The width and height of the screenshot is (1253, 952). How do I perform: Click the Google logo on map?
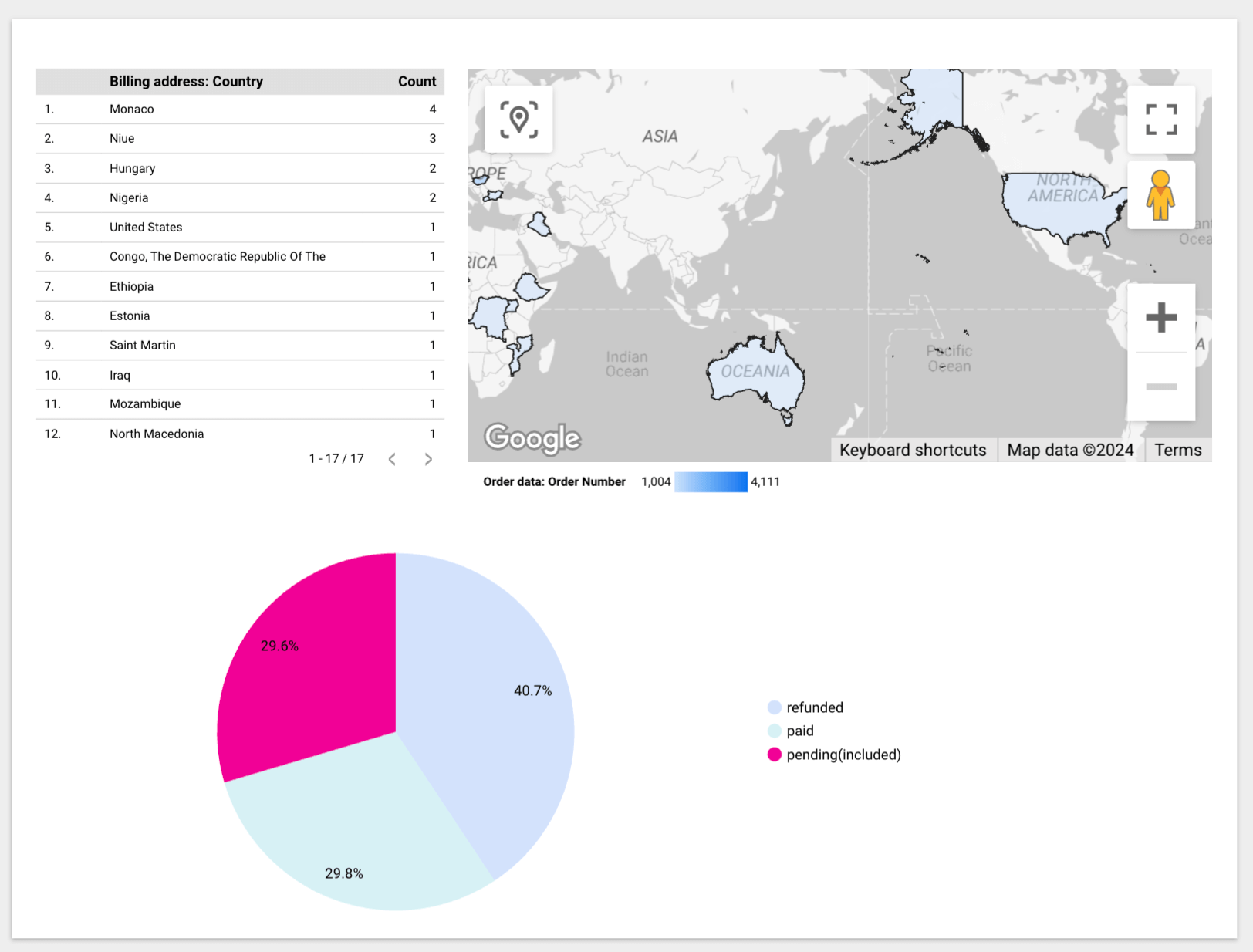[532, 438]
